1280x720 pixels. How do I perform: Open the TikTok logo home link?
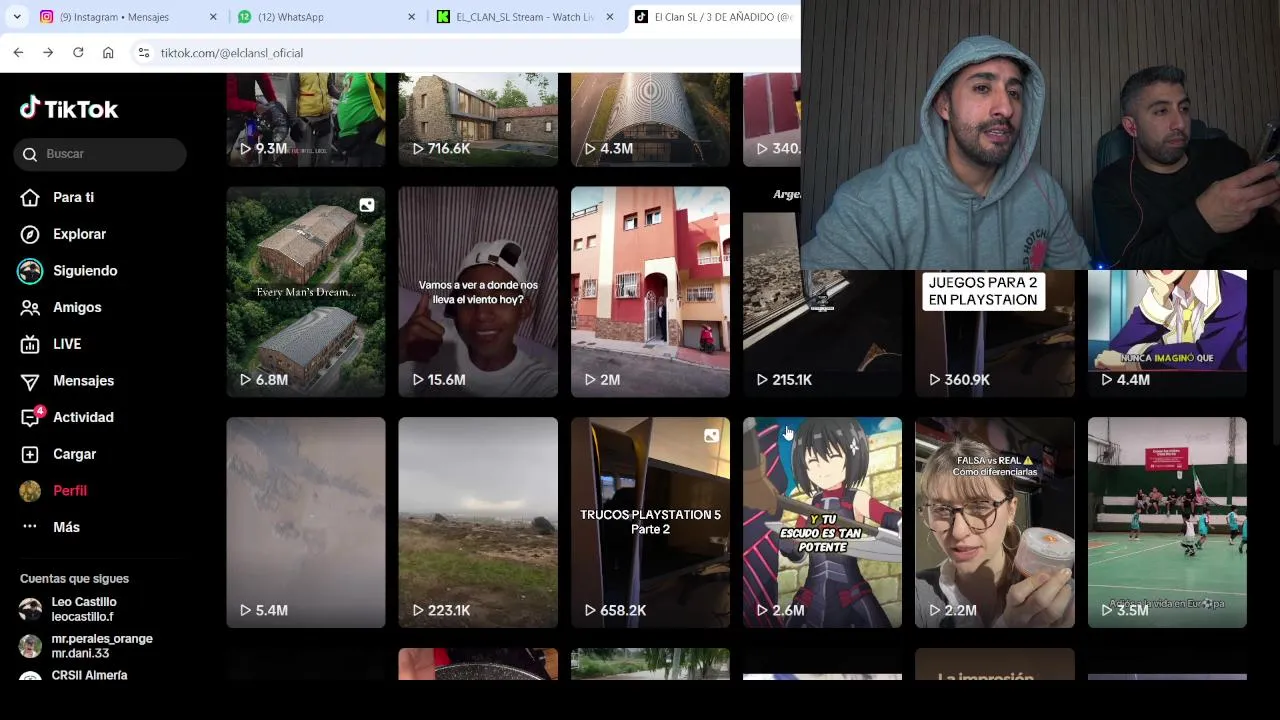pyautogui.click(x=69, y=108)
